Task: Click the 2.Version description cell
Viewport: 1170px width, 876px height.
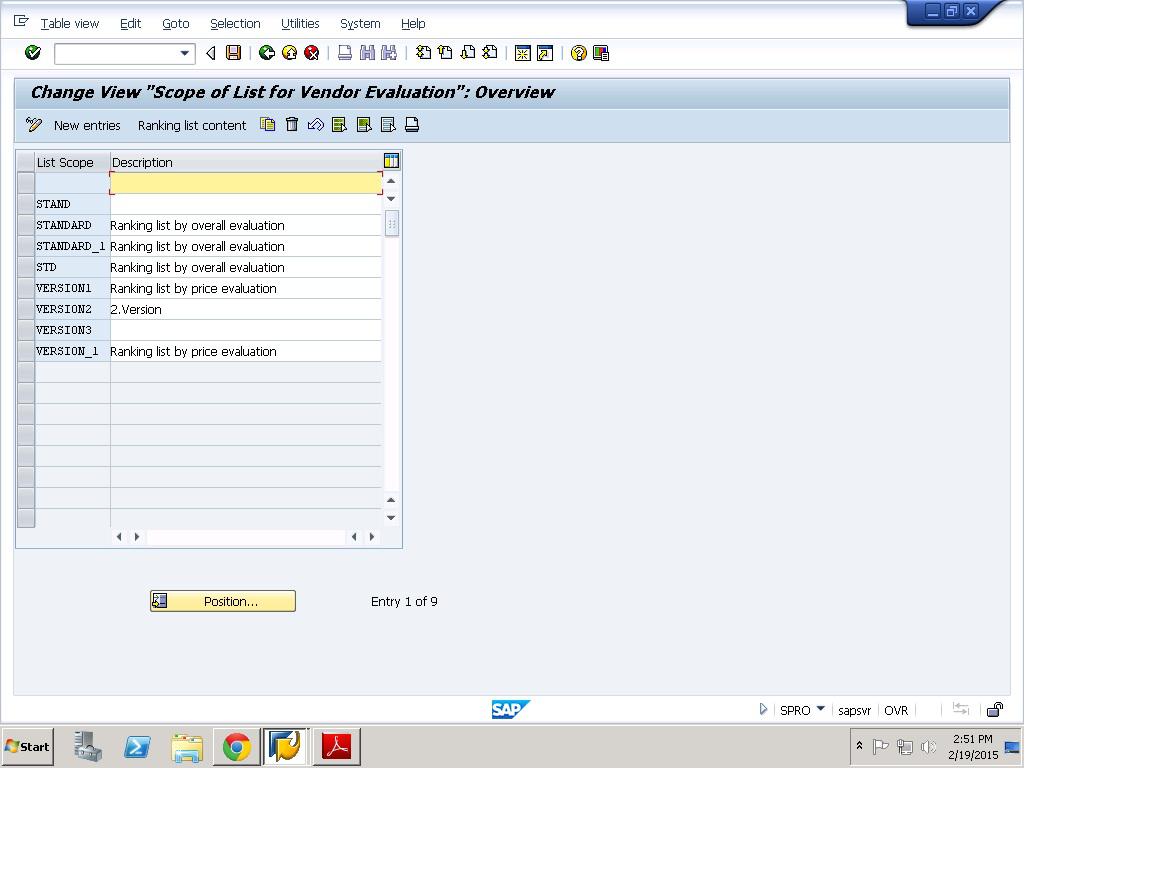Action: point(245,309)
